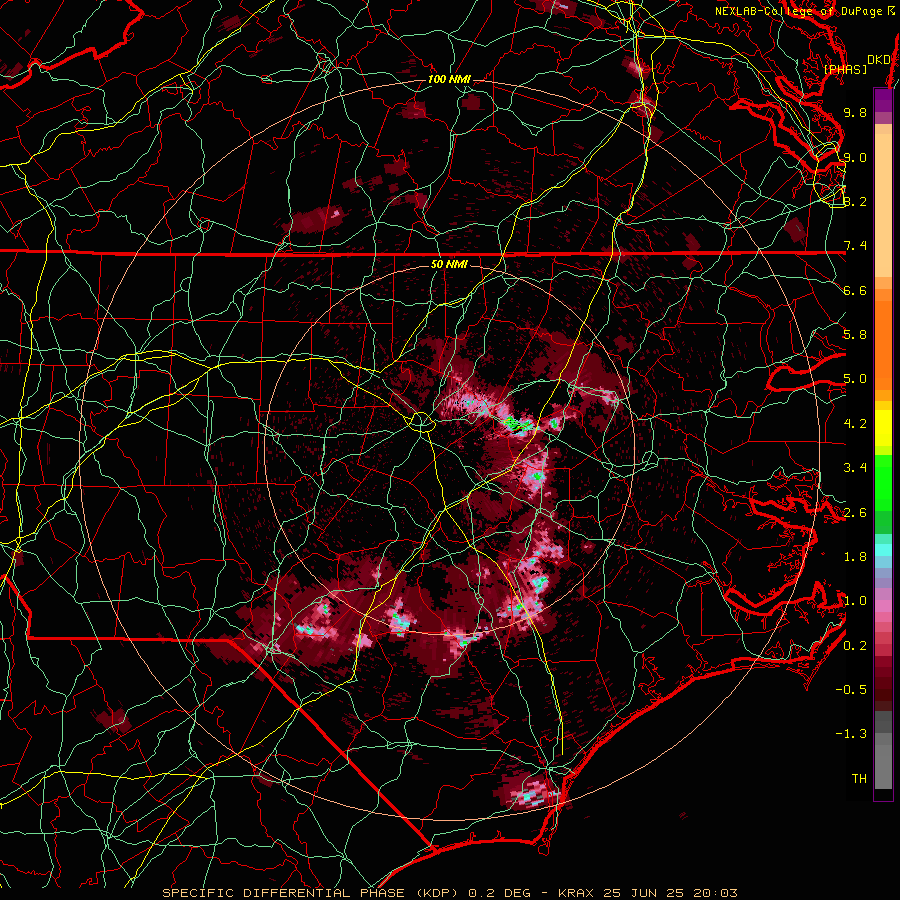Viewport: 900px width, 900px height.
Task: Click the radar site circle at the map center
Action: click(421, 422)
